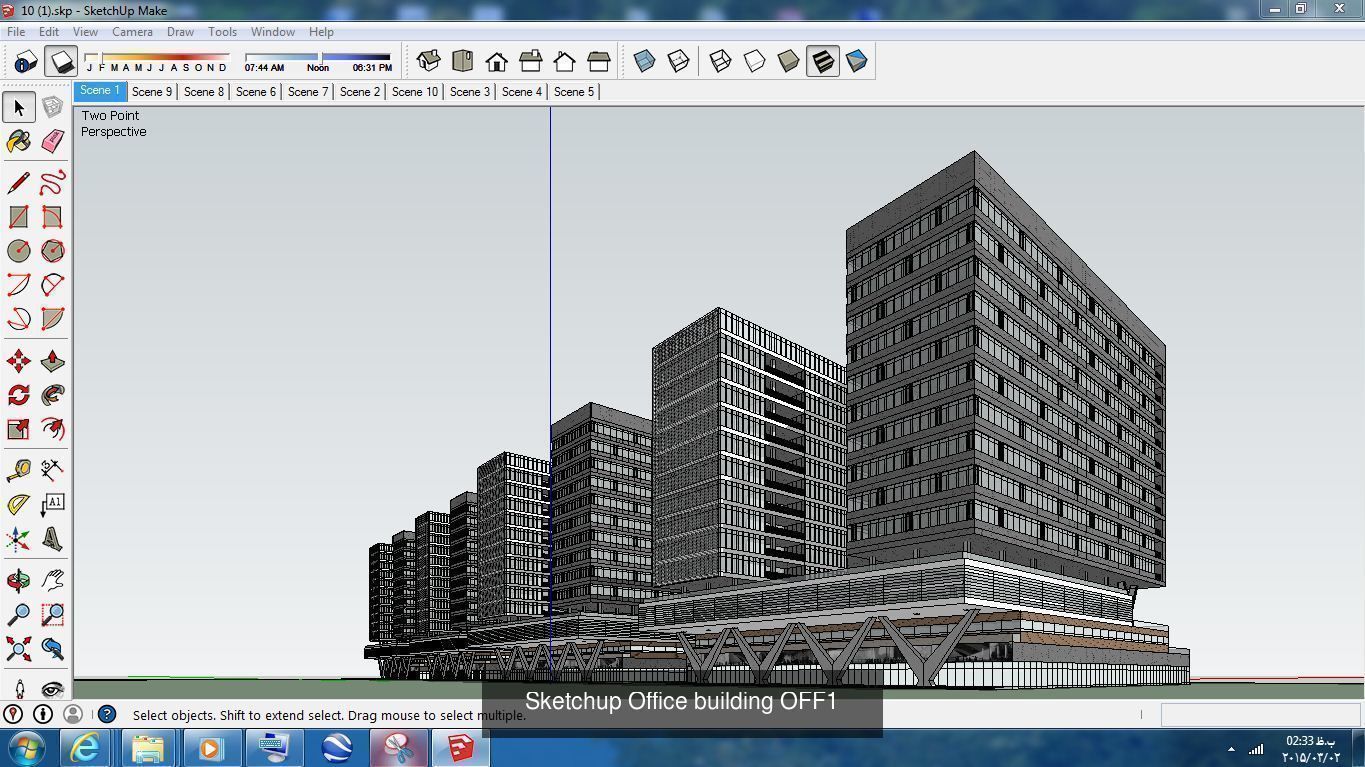Switch to Scene 9 tab
This screenshot has height=767, width=1365.
click(152, 91)
